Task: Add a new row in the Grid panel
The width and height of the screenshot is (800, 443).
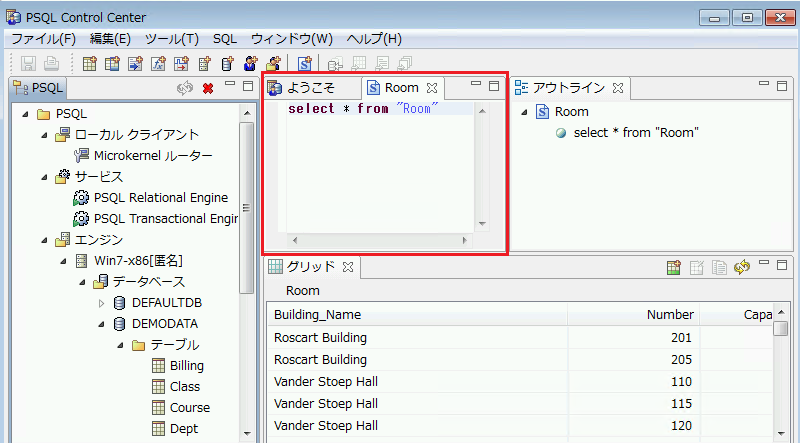Action: coord(674,267)
